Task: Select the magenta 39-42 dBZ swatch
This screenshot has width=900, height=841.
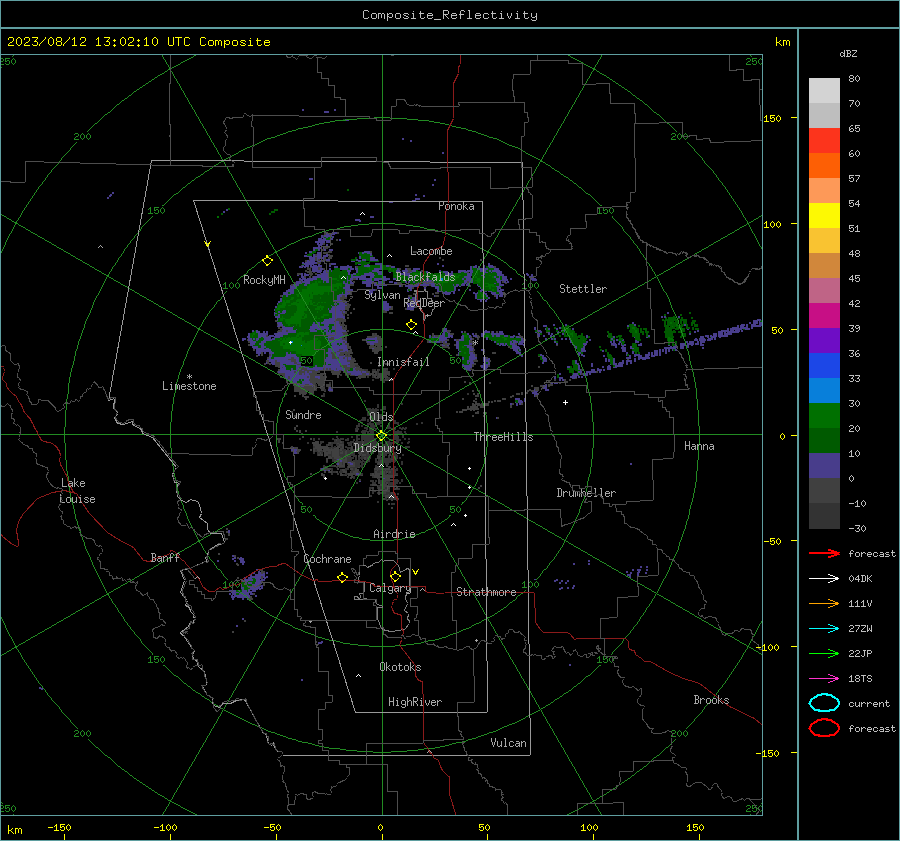Action: 824,316
